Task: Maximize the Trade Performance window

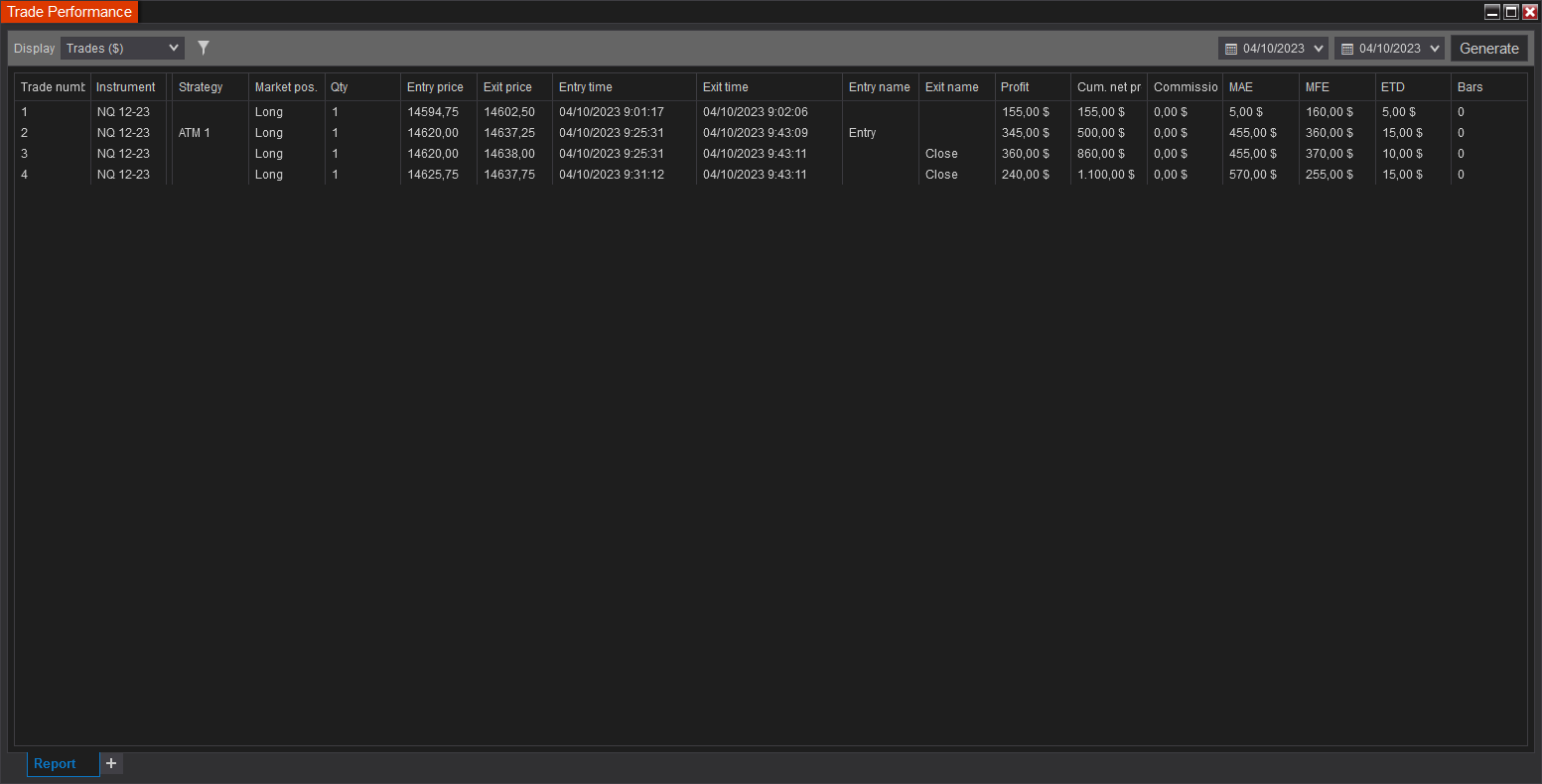Action: pyautogui.click(x=1511, y=12)
